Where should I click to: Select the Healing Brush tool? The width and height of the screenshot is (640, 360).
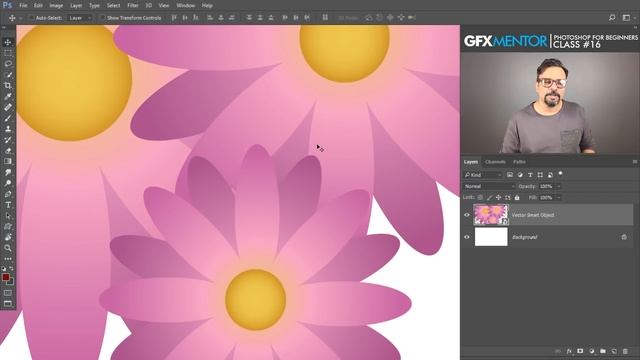click(8, 107)
